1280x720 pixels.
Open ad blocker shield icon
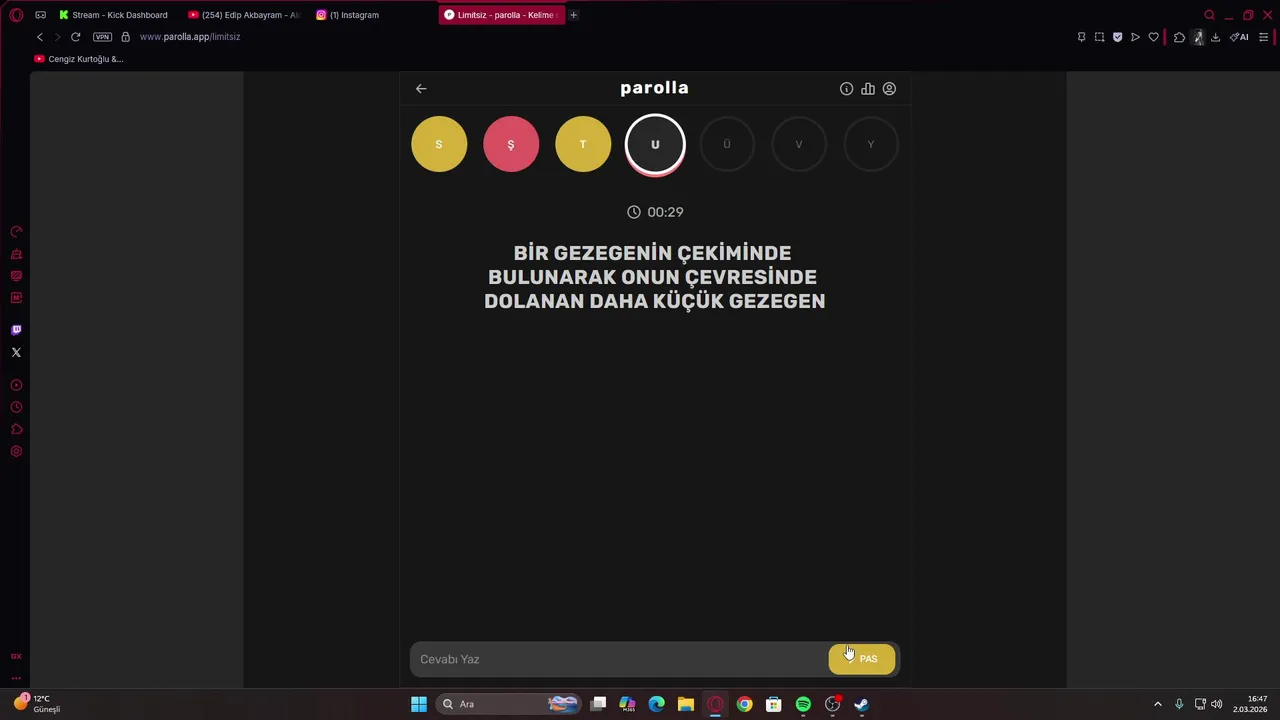pyautogui.click(x=1117, y=37)
